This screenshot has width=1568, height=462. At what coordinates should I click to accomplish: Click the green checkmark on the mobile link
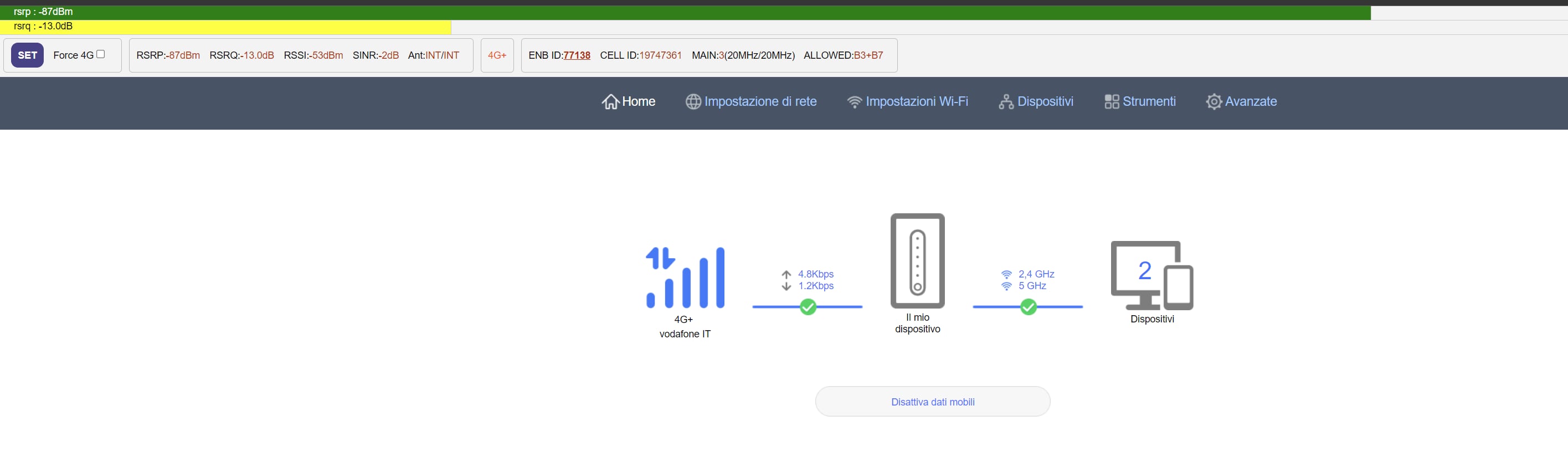click(808, 307)
